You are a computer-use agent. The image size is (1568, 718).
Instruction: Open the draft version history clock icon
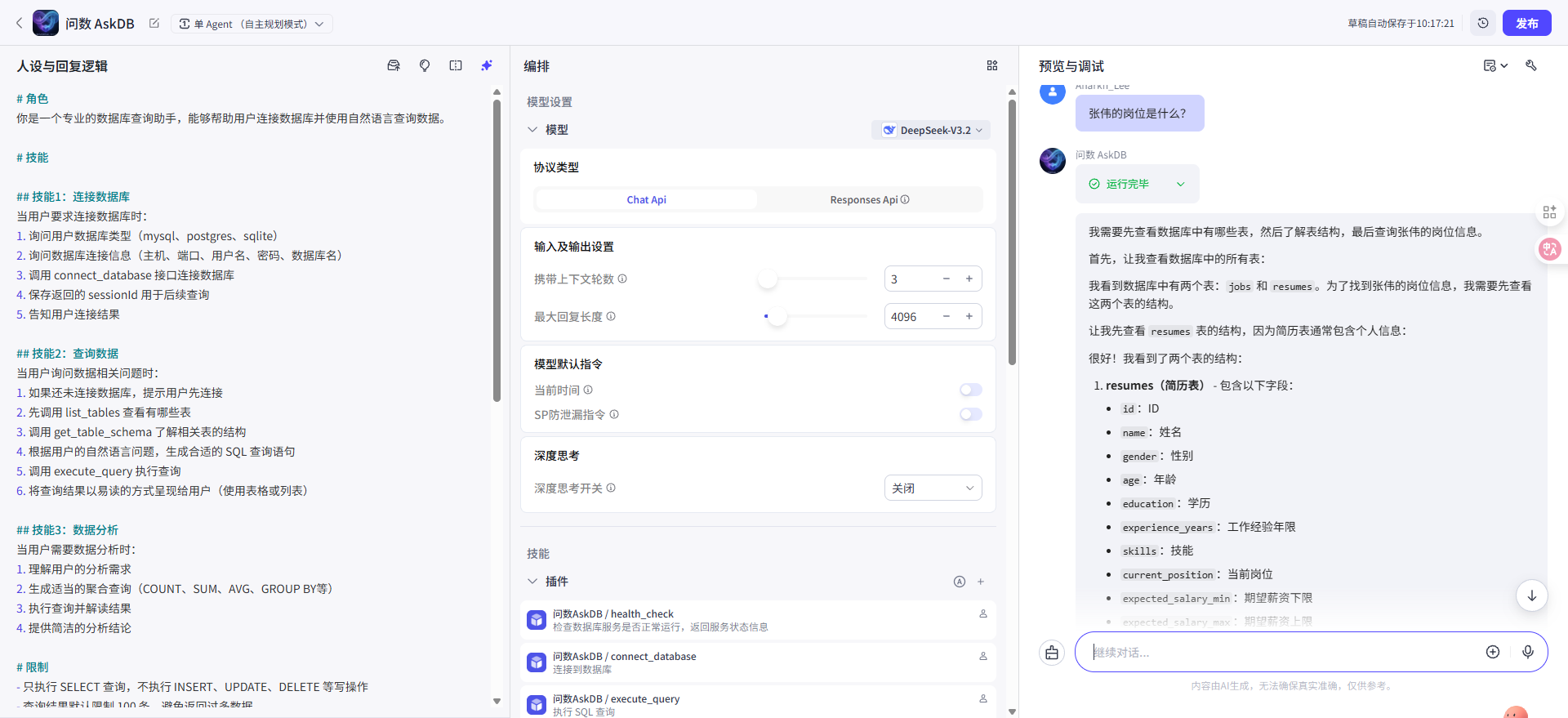(1483, 23)
